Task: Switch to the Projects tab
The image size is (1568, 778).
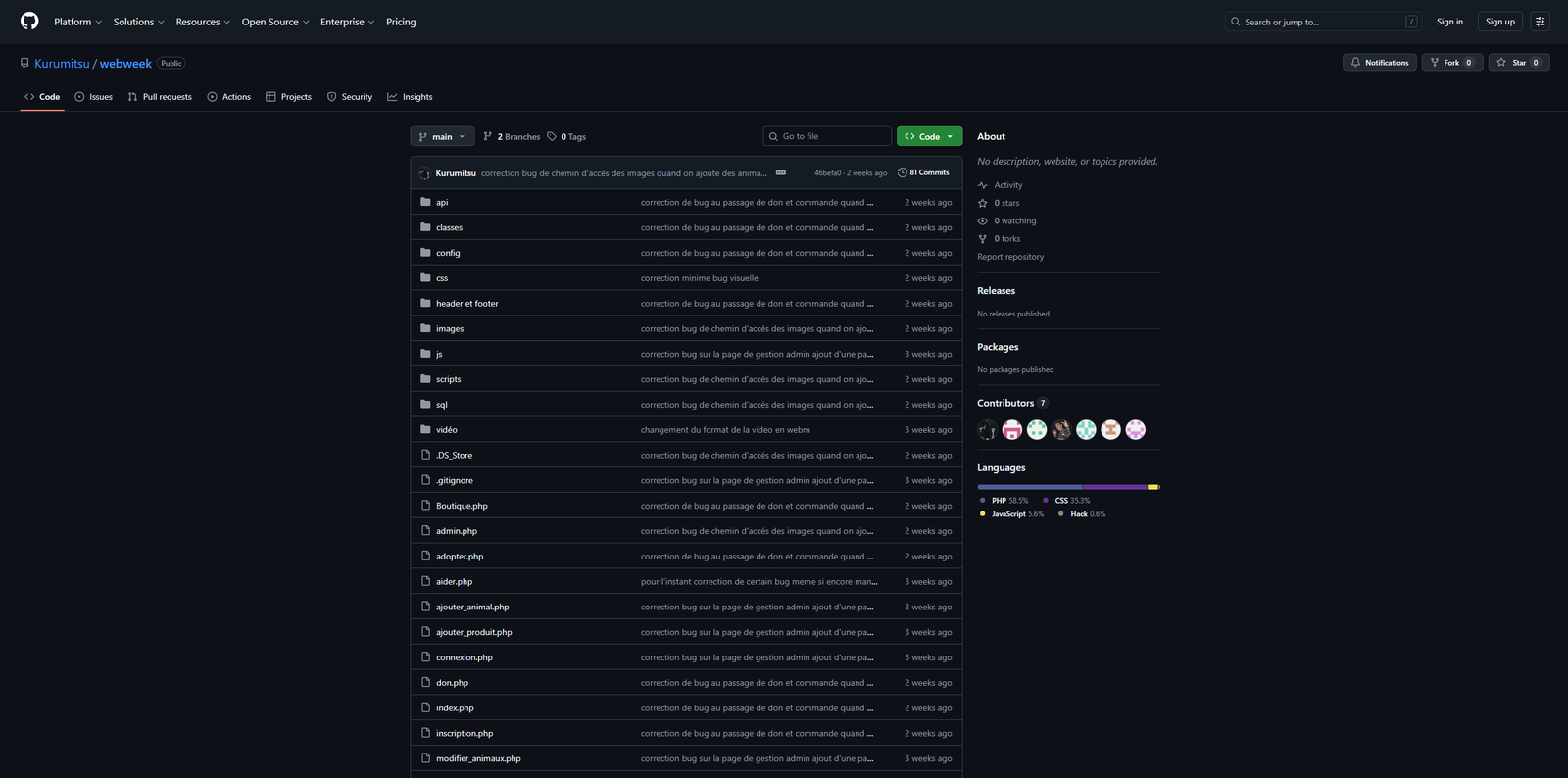Action: 288,97
